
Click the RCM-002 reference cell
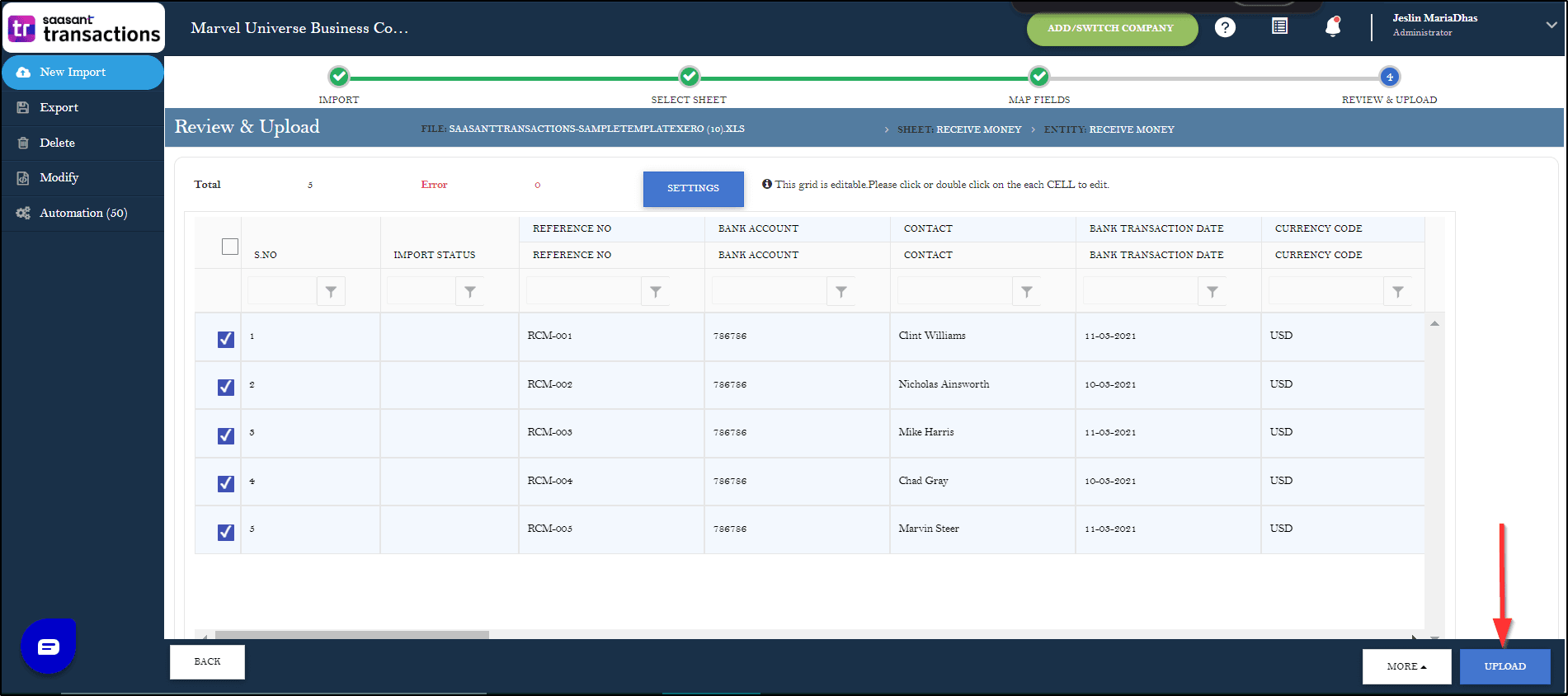(x=611, y=385)
